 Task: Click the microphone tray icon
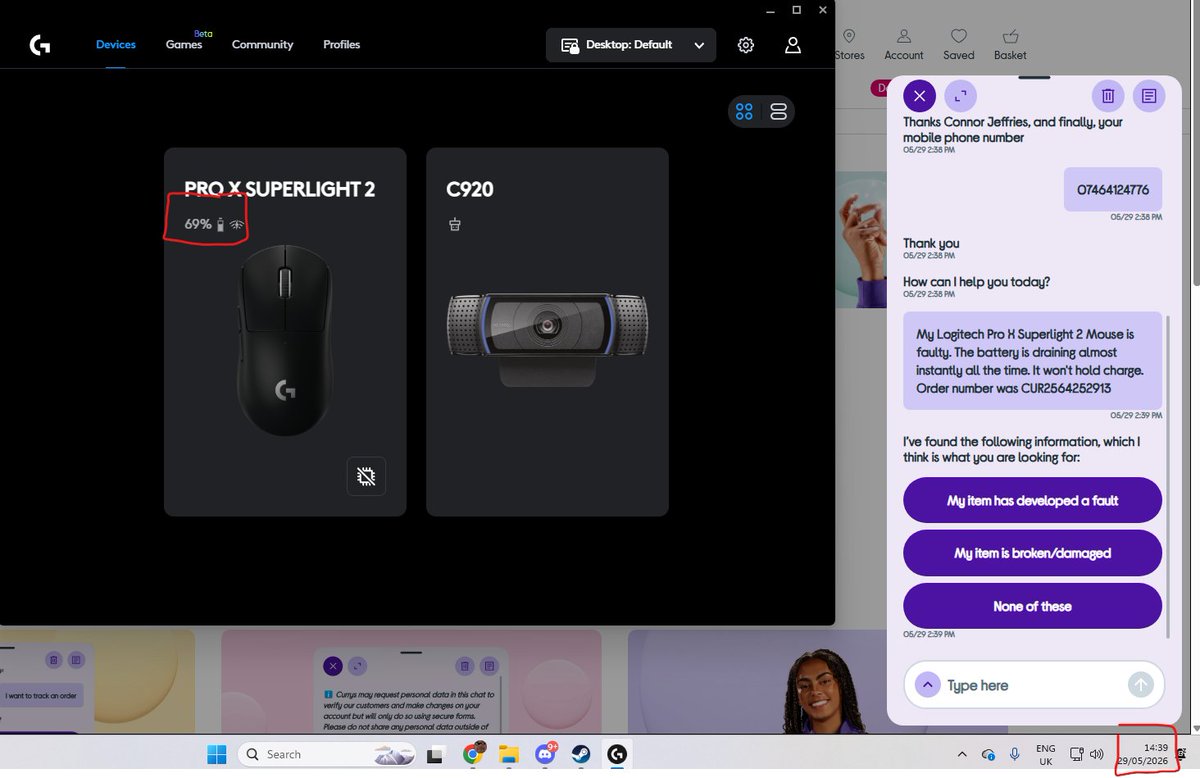click(1014, 754)
